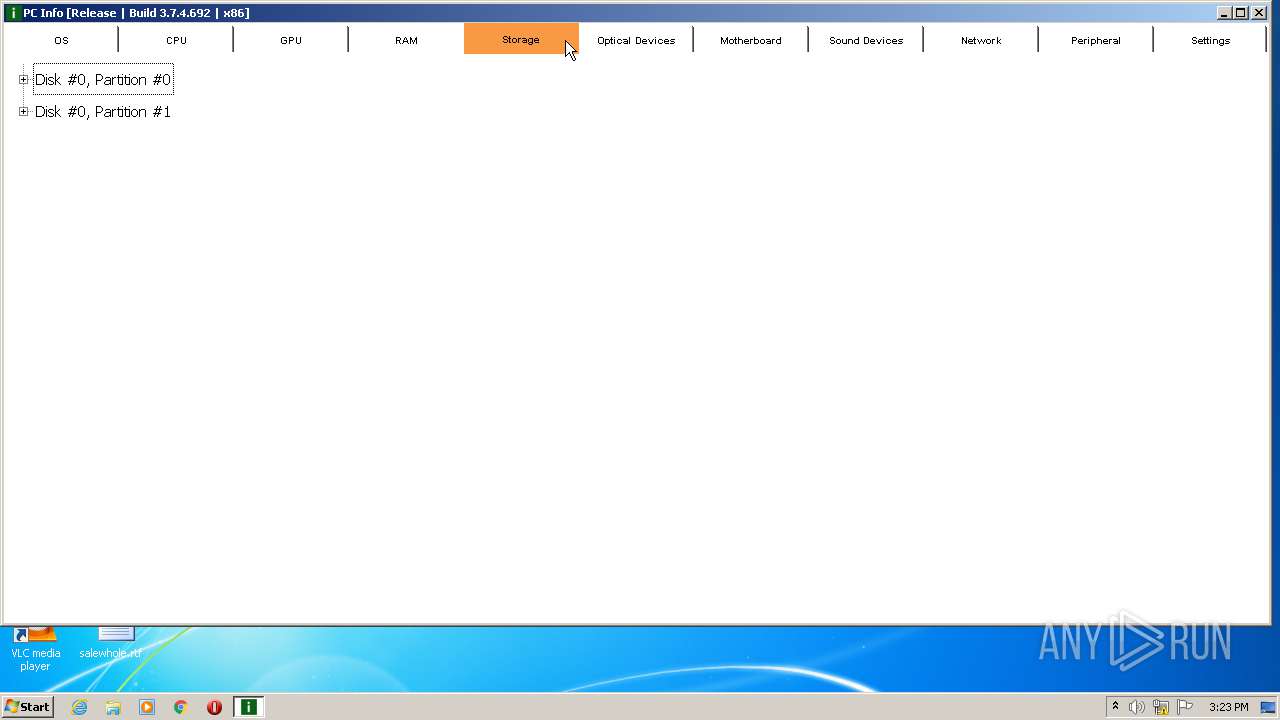Image resolution: width=1280 pixels, height=720 pixels.
Task: Click the PC Info title bar icon
Action: (x=13, y=13)
